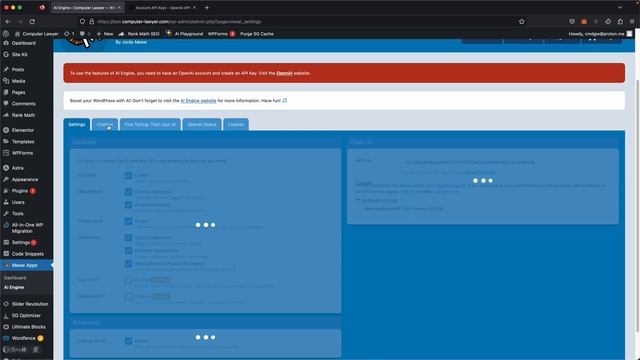Open Templates menu
This screenshot has height=360, width=640.
(x=23, y=142)
